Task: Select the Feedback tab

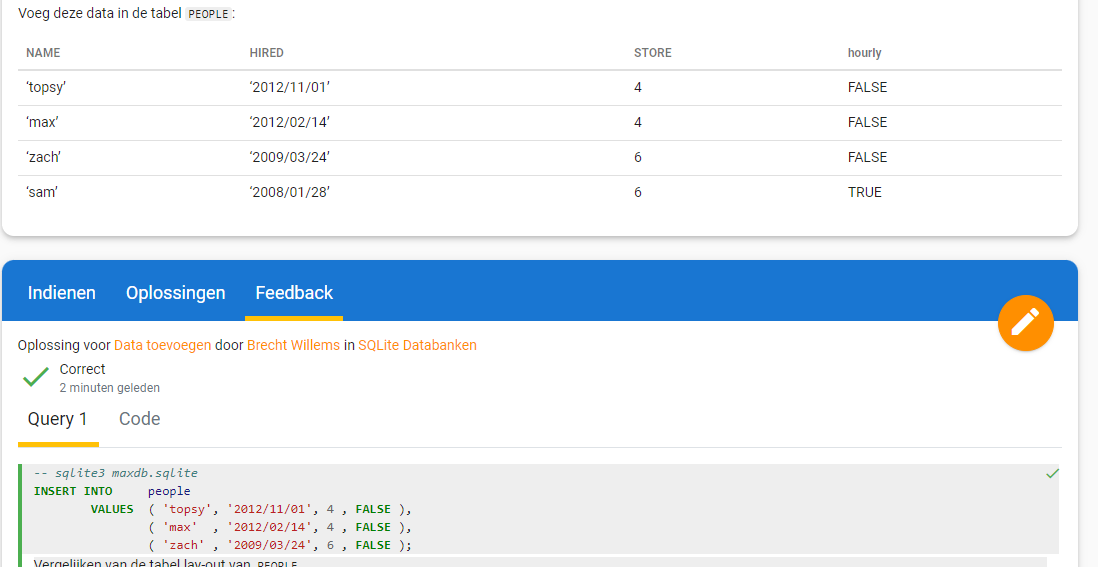Action: (294, 293)
